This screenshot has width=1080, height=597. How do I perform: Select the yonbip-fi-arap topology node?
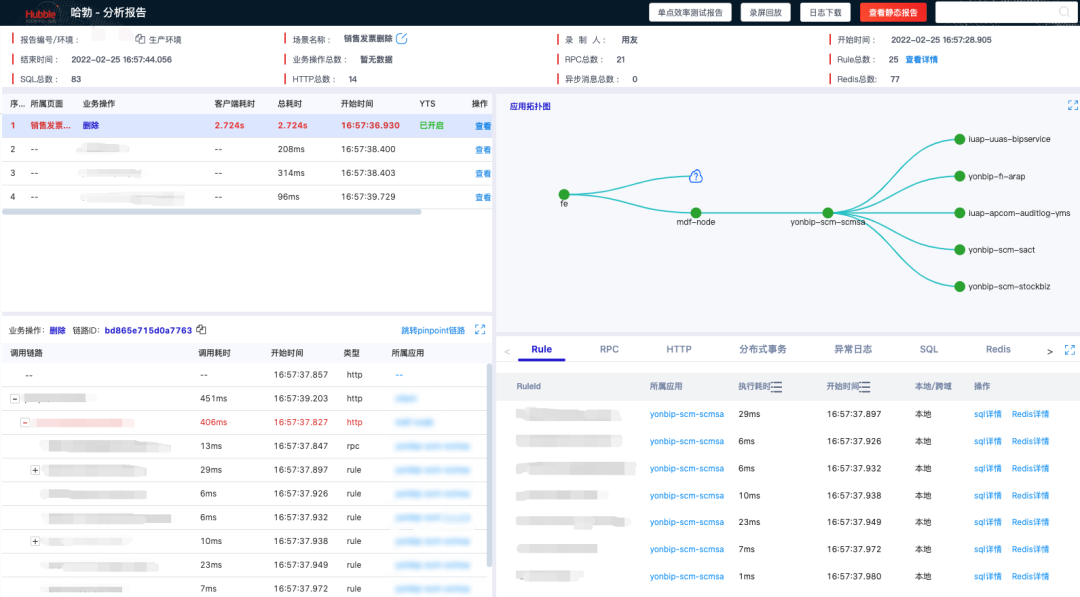click(959, 176)
